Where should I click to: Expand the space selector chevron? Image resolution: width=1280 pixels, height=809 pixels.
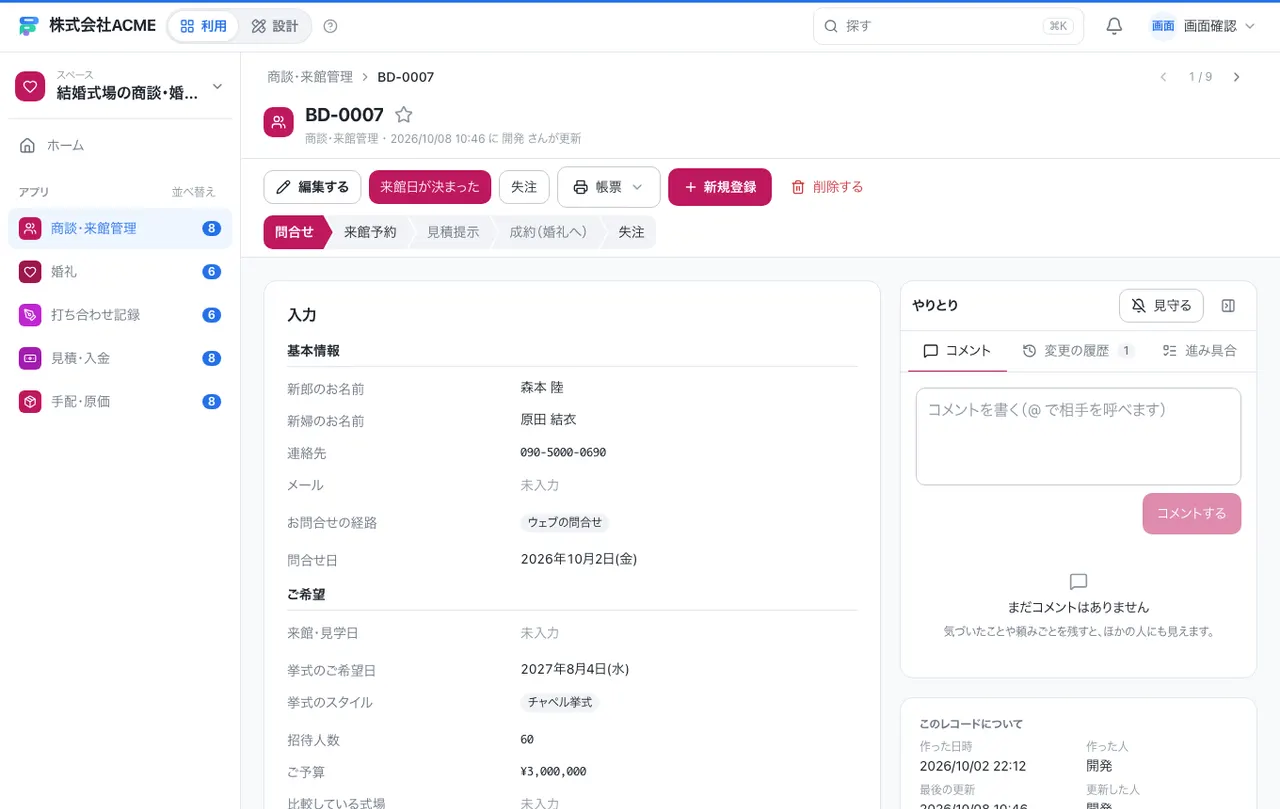(218, 87)
